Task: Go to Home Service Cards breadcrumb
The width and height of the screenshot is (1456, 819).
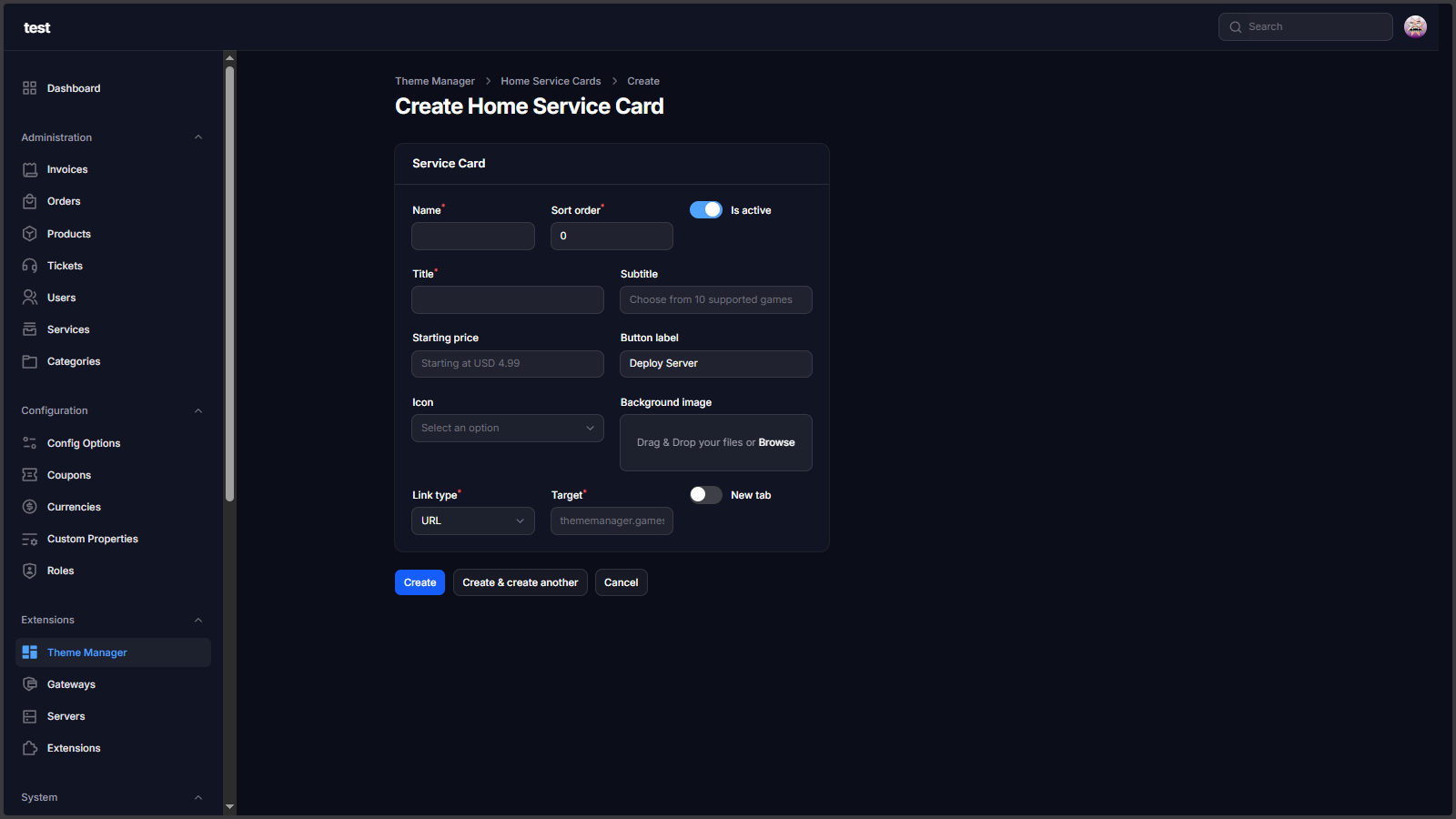Action: [551, 81]
